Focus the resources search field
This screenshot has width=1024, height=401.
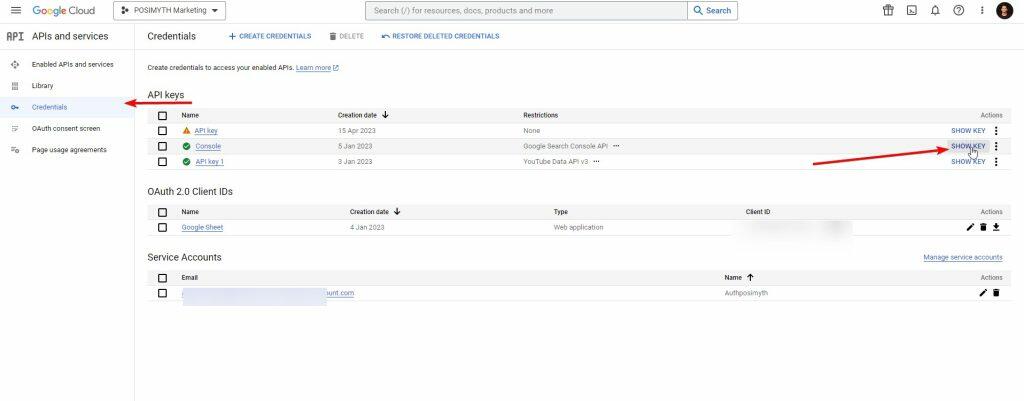tap(526, 10)
